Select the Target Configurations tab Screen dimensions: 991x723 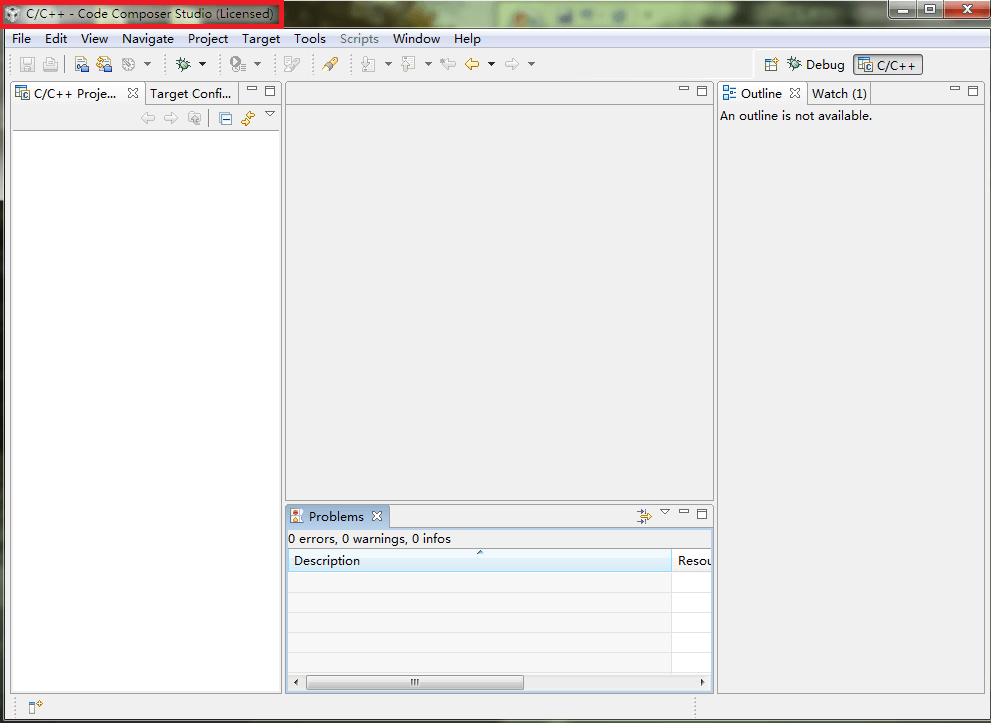pos(190,93)
